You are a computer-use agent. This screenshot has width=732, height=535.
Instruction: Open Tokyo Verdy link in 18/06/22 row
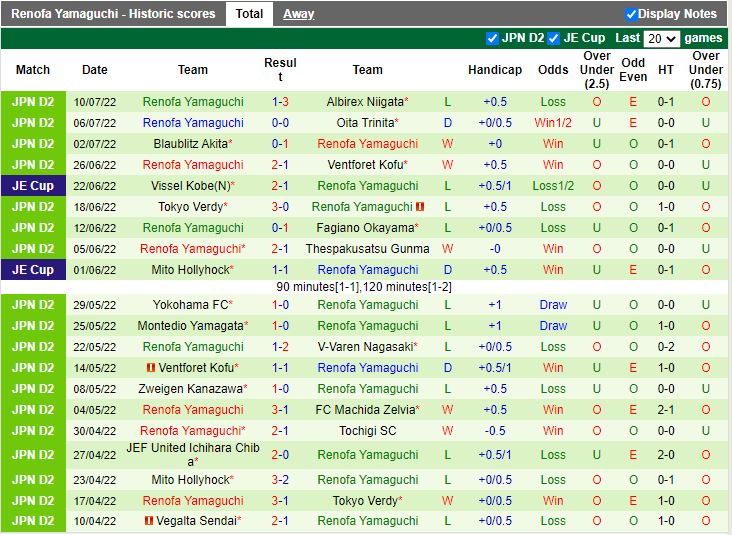[190, 207]
